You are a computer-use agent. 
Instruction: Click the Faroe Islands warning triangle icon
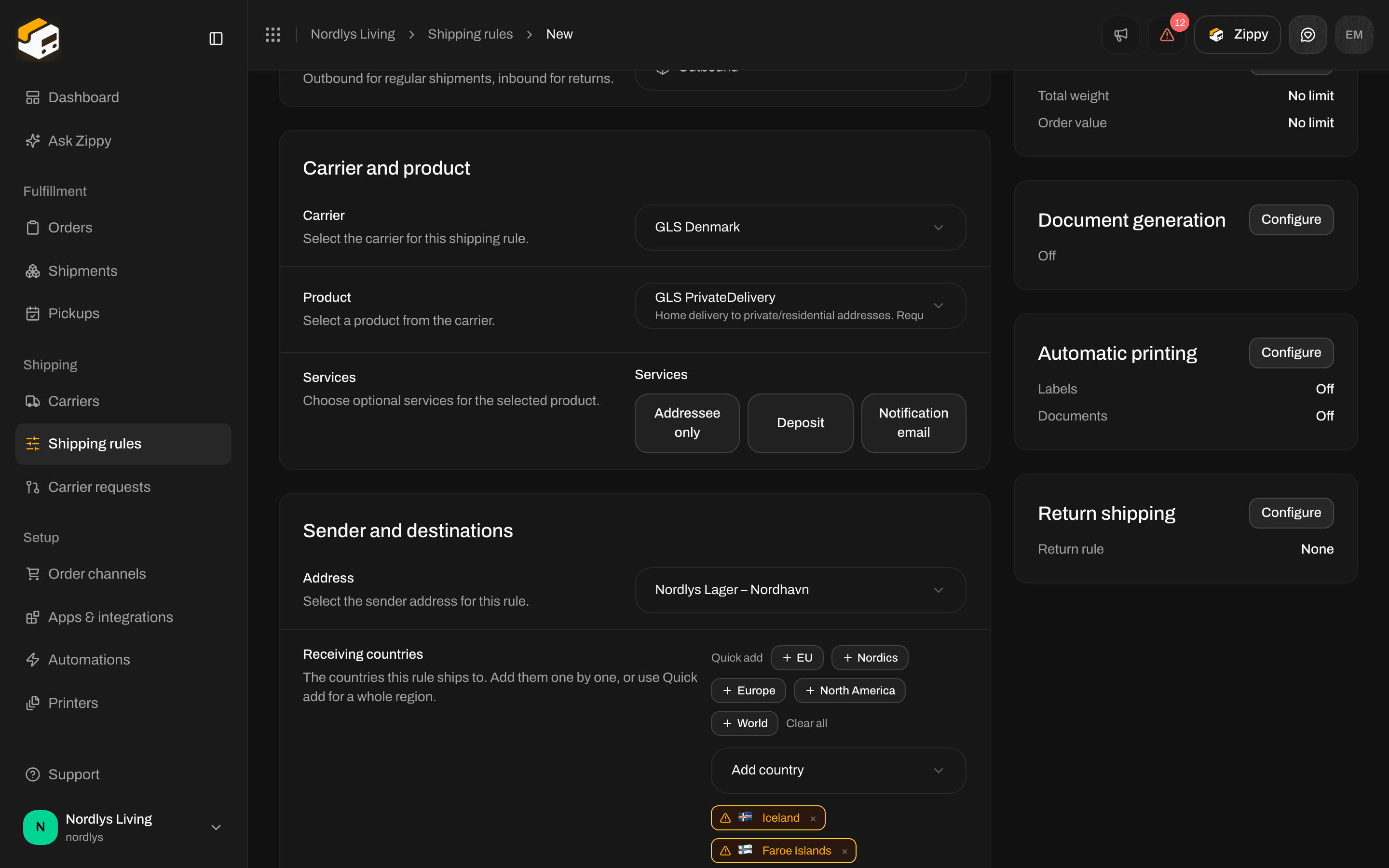pos(725,851)
